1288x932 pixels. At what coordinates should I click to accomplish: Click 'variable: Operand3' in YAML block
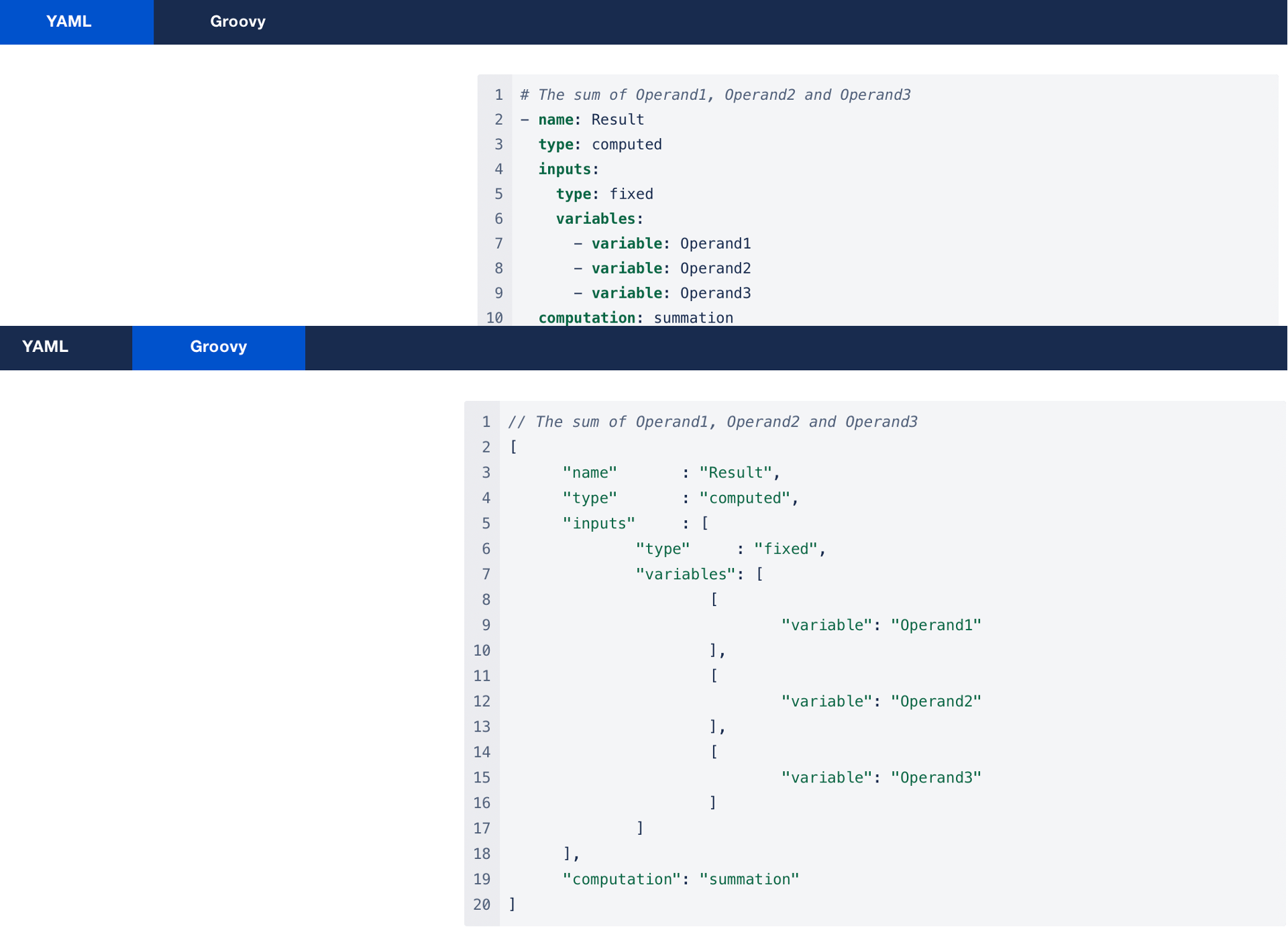pos(671,293)
